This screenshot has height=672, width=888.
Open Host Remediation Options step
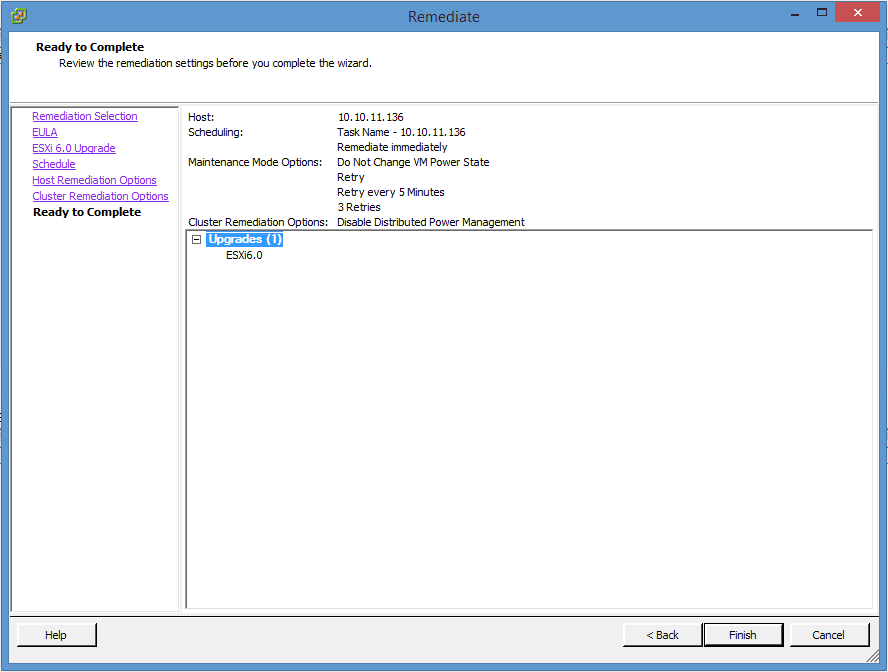tap(94, 180)
